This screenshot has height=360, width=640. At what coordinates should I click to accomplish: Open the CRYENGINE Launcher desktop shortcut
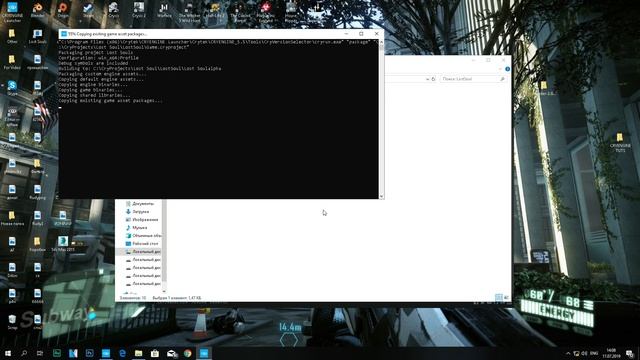click(12, 11)
